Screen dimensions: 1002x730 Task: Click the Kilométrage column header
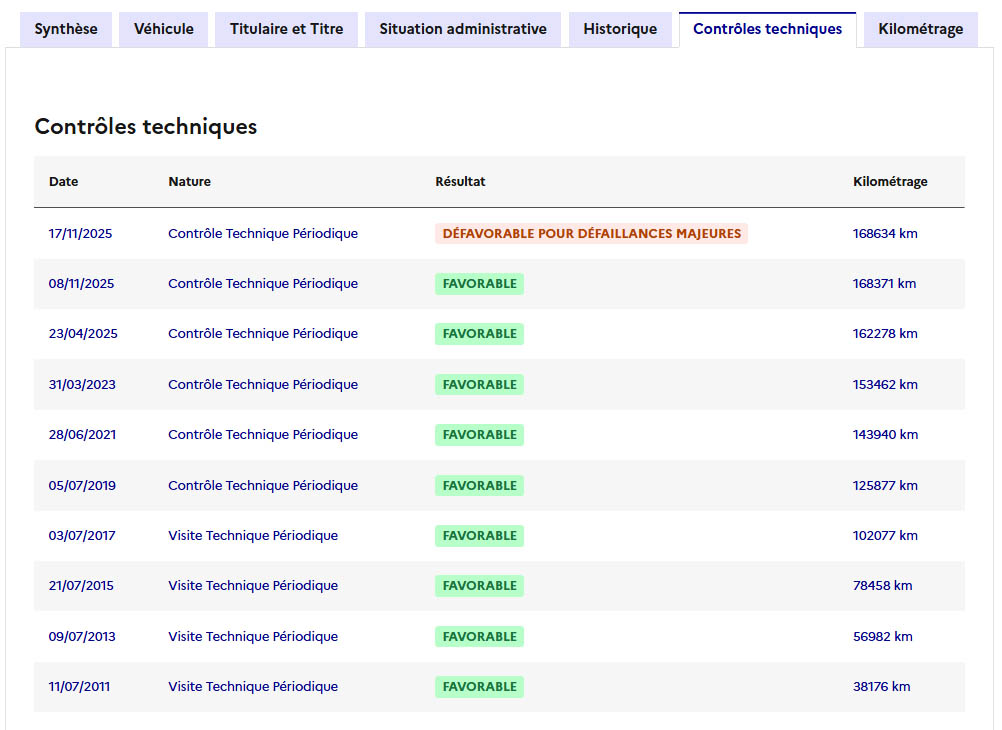(890, 182)
